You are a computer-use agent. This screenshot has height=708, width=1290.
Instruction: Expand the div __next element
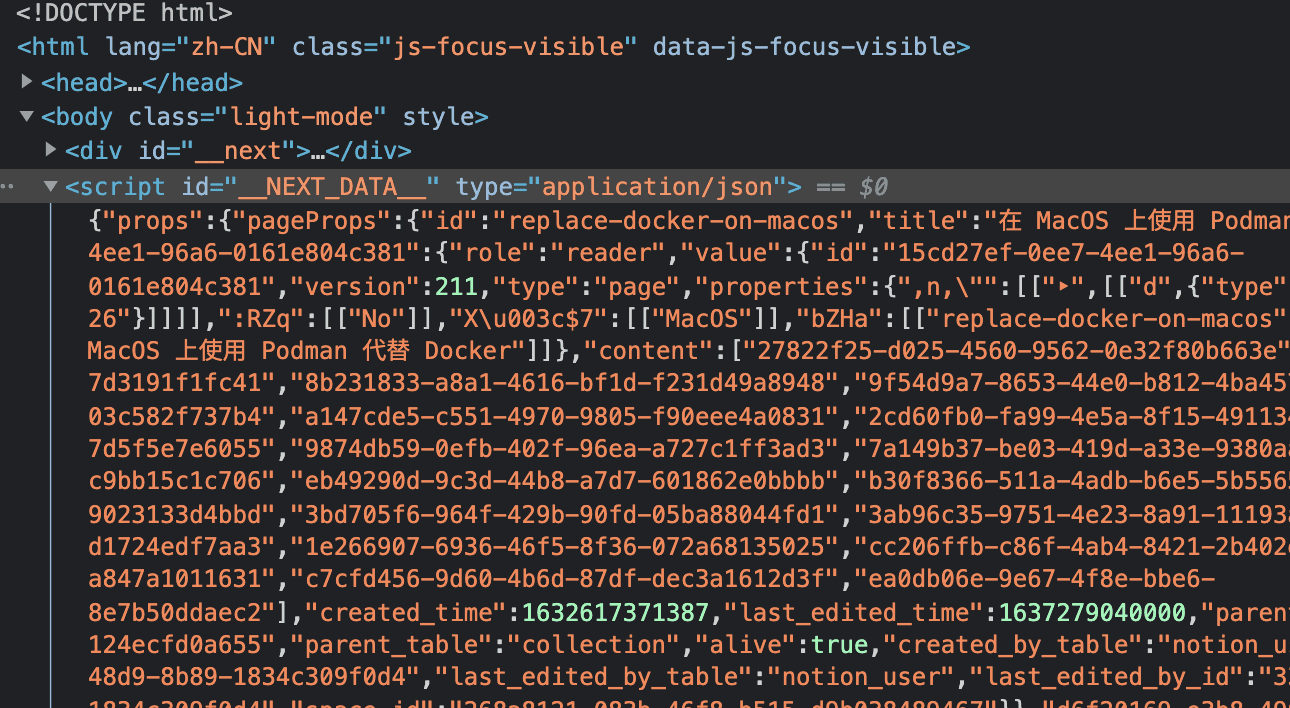51,150
